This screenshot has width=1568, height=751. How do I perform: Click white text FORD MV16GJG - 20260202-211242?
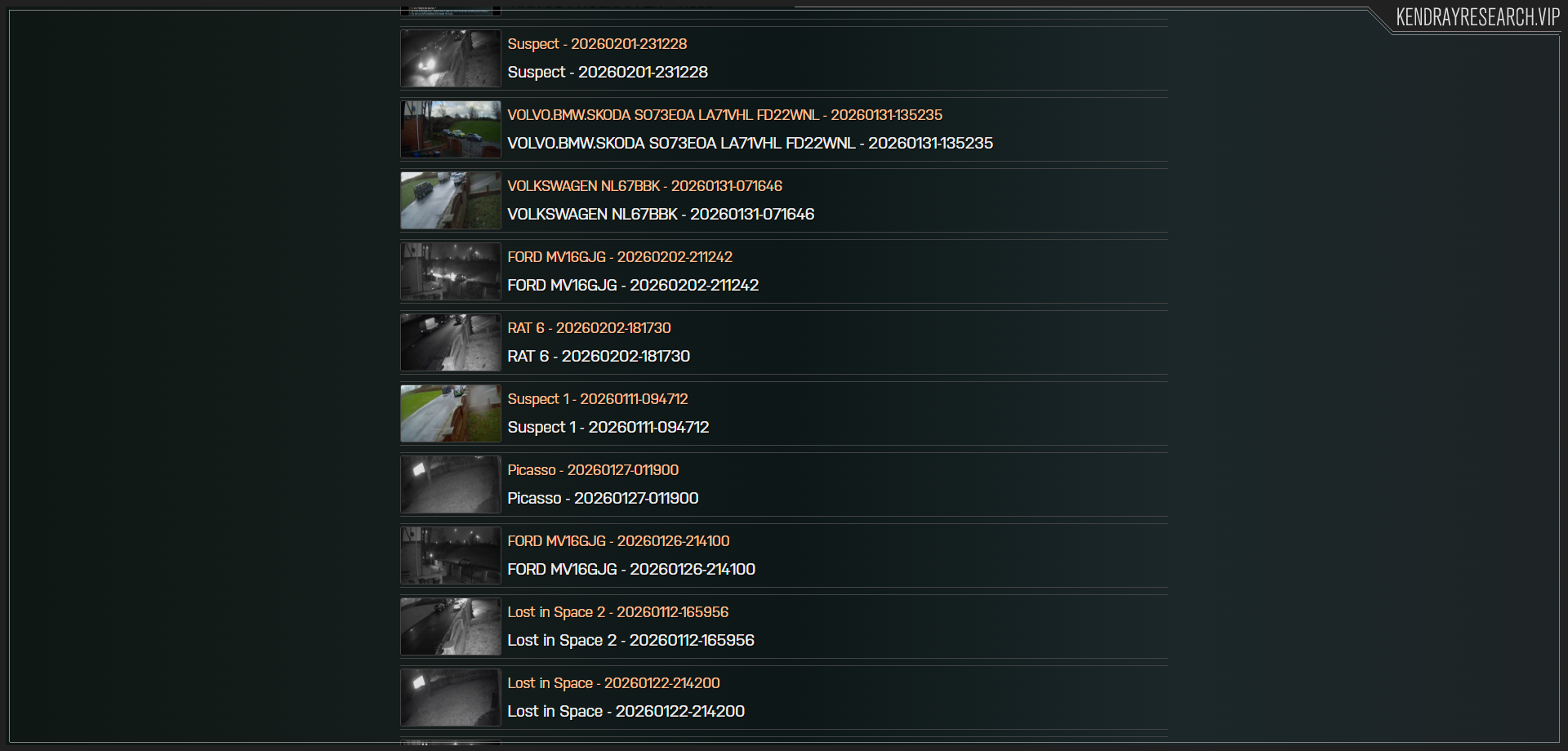click(x=633, y=286)
